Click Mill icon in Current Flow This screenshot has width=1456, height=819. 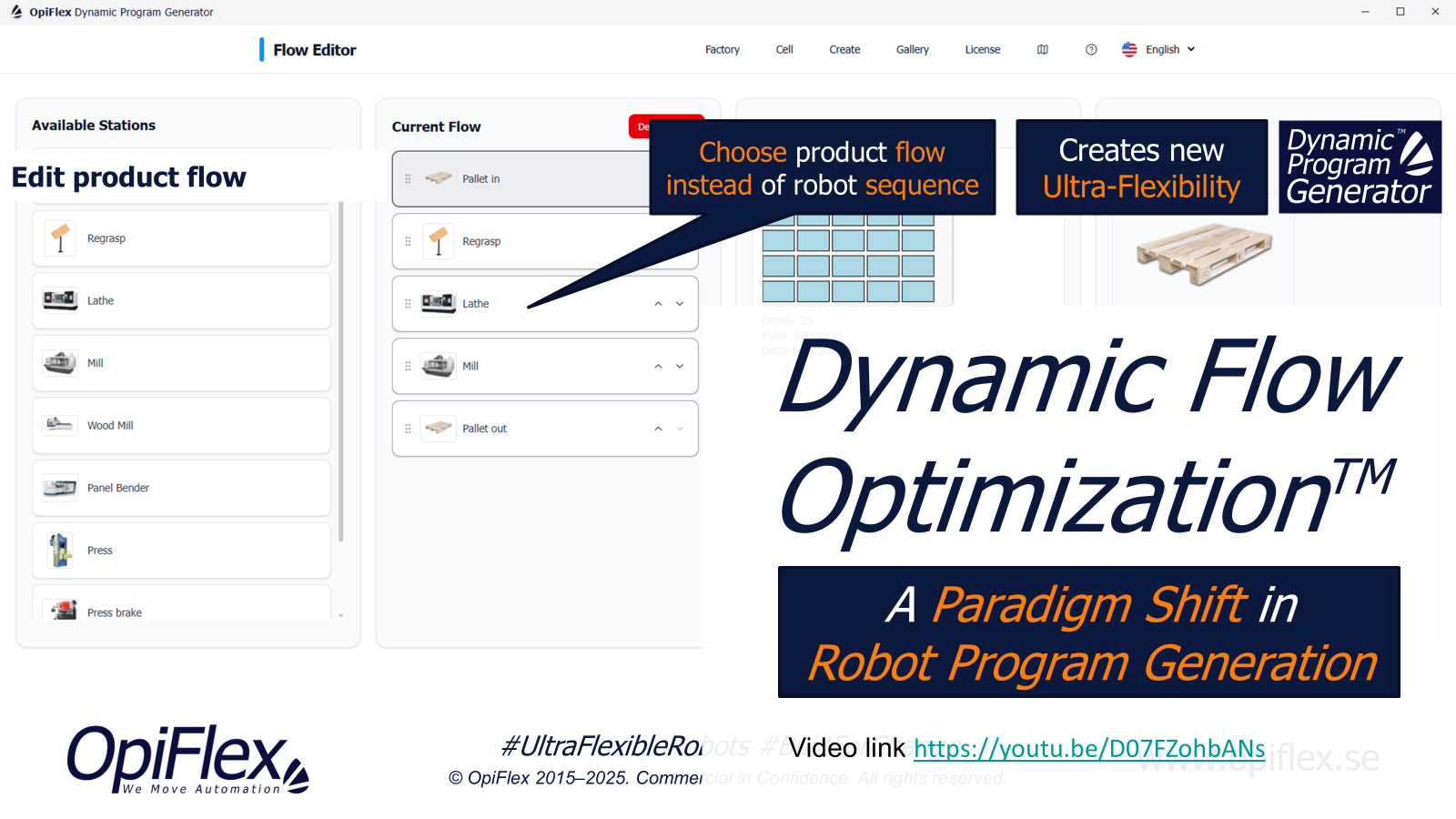pos(439,366)
